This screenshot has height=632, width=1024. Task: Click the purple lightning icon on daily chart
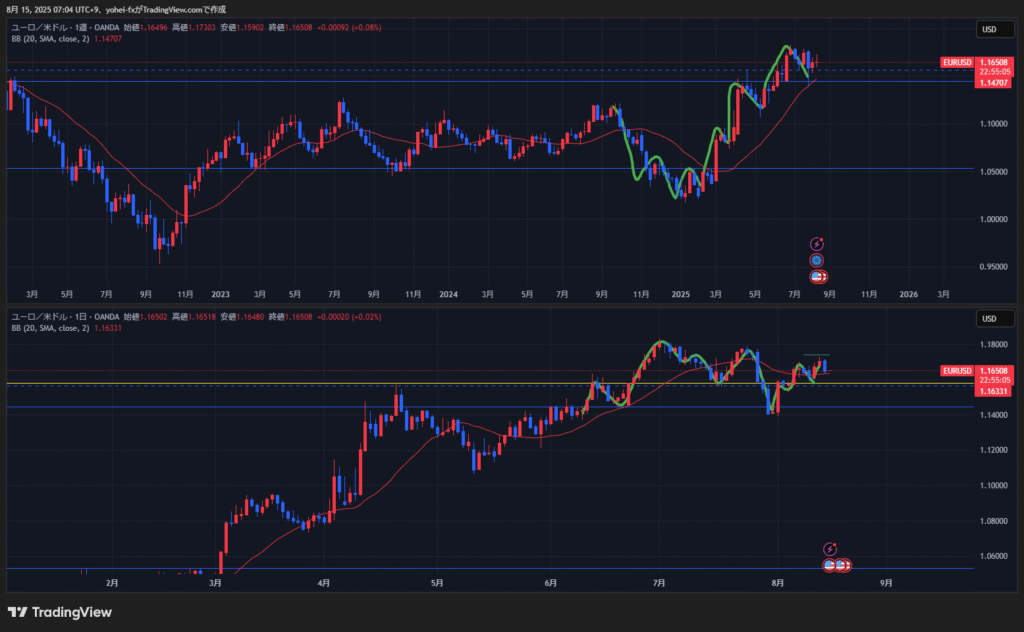tap(830, 549)
